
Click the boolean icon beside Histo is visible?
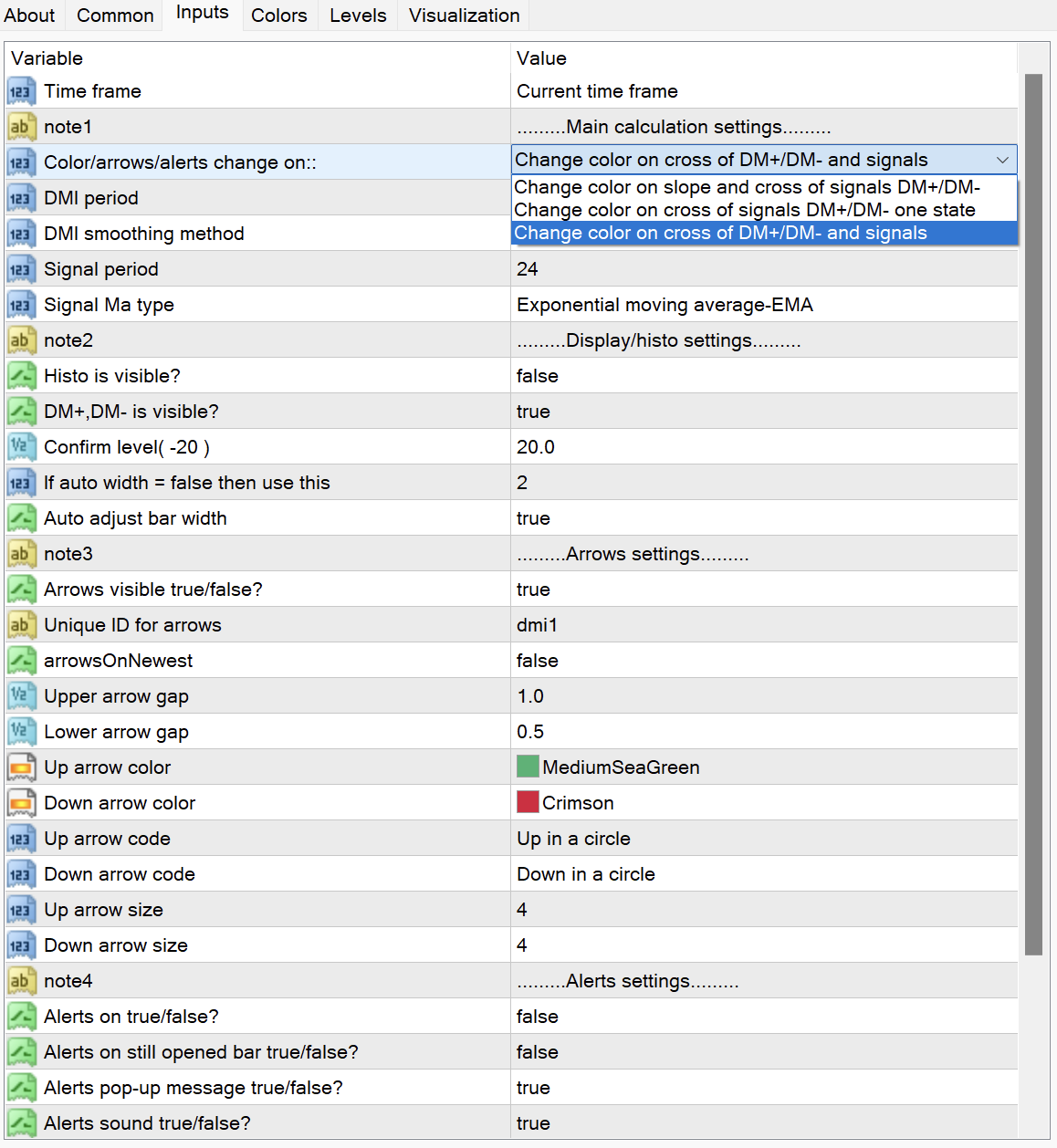click(x=20, y=376)
